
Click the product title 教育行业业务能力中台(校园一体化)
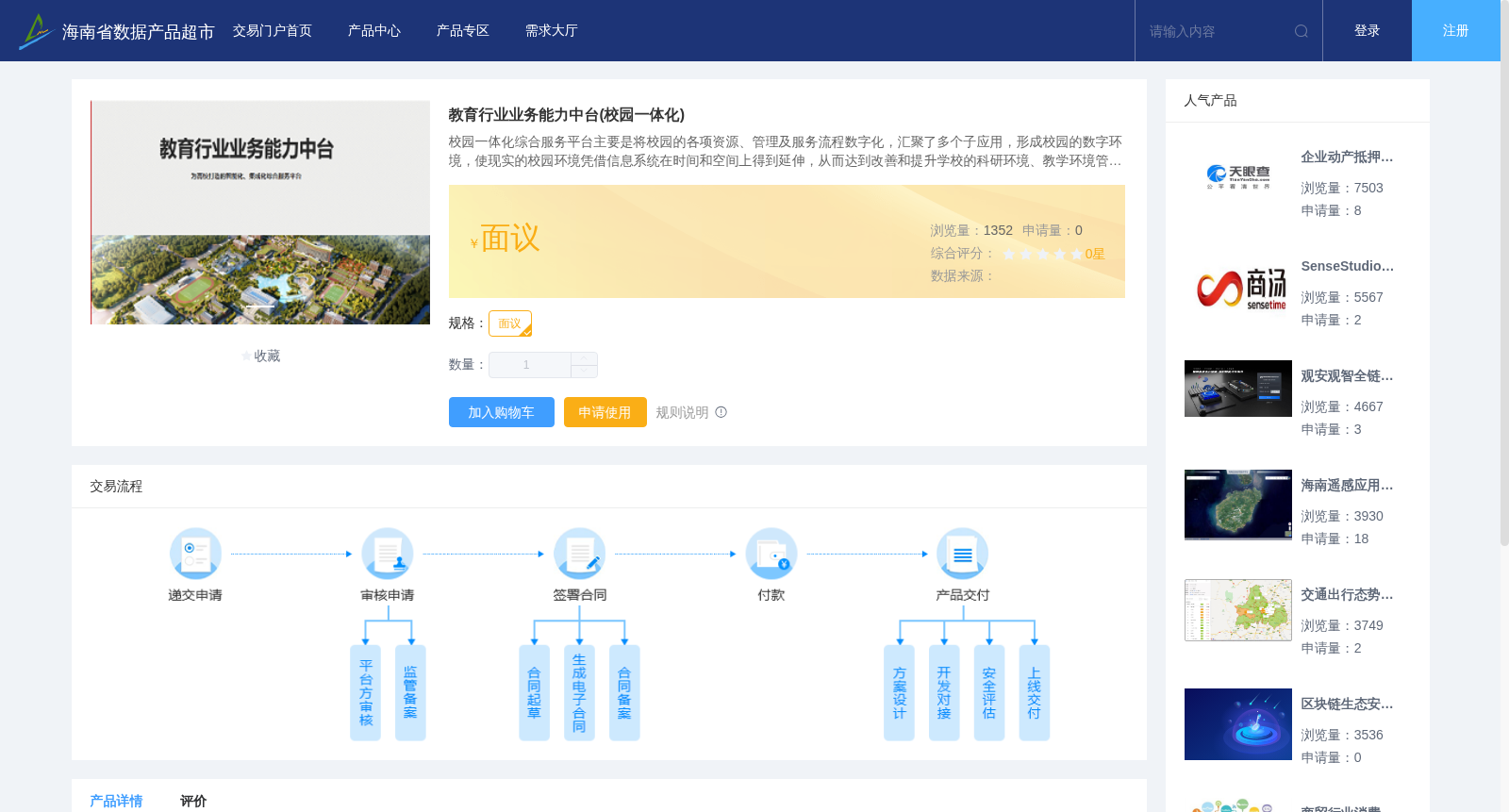click(x=567, y=115)
